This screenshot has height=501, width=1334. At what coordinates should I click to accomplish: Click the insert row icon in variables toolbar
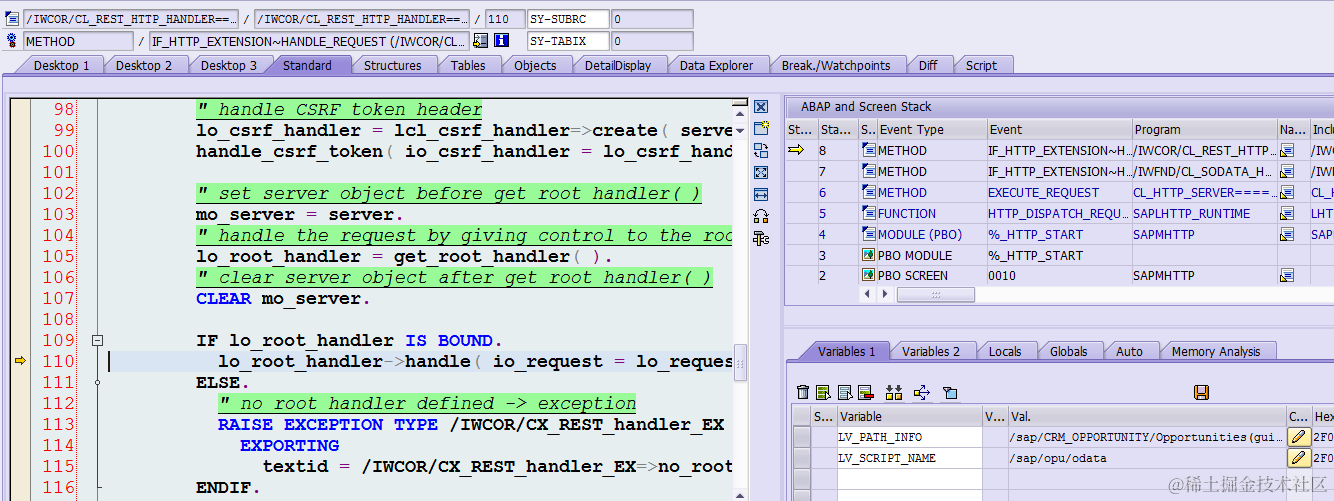pyautogui.click(x=823, y=392)
